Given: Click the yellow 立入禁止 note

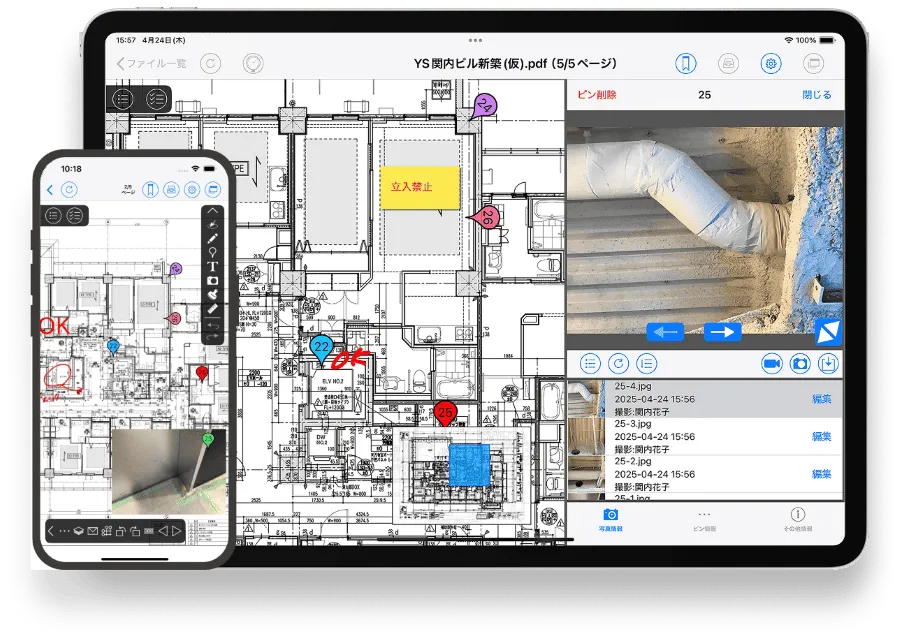Looking at the screenshot, I should click(x=420, y=188).
